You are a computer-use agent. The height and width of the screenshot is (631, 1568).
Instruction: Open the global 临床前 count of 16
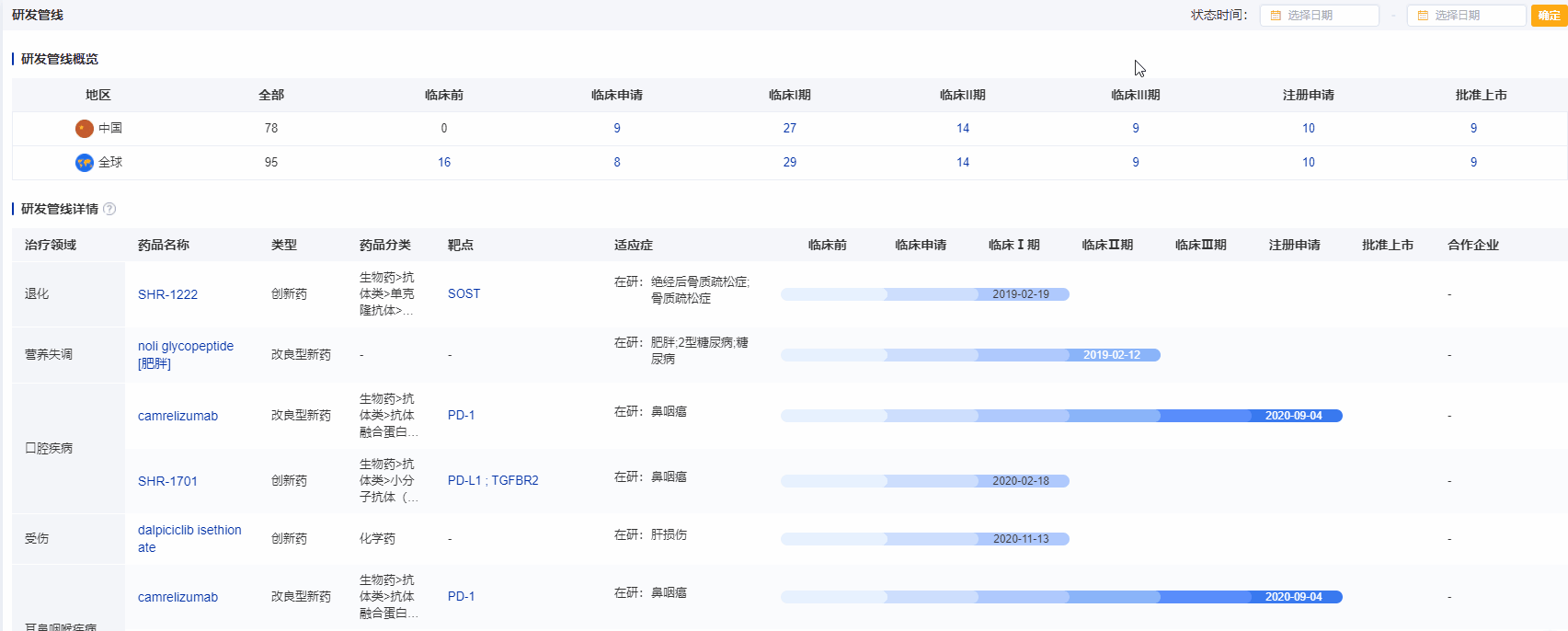coord(444,163)
